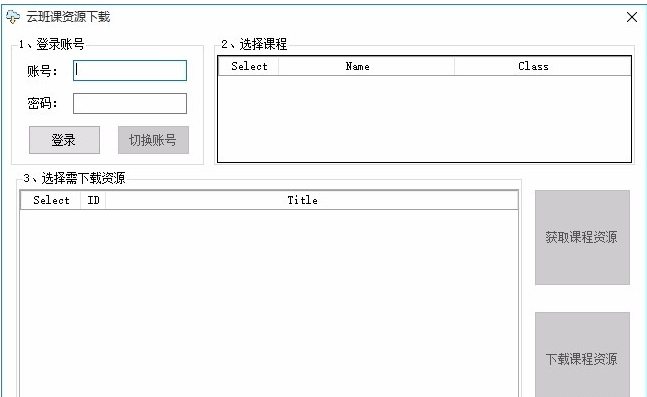Click the 获取课程资源 button
Viewport: 647px width, 397px height.
coord(582,237)
